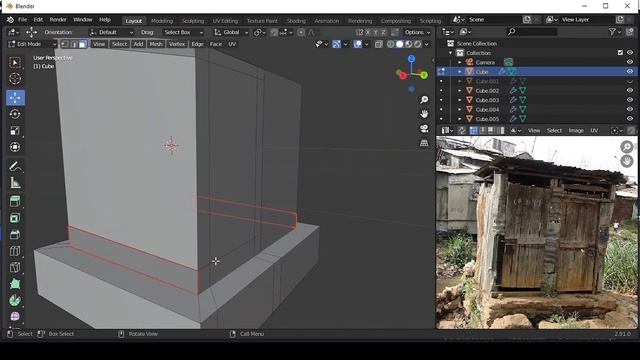Select the Extrude Region tool
This screenshot has height=360, width=640.
tap(15, 201)
